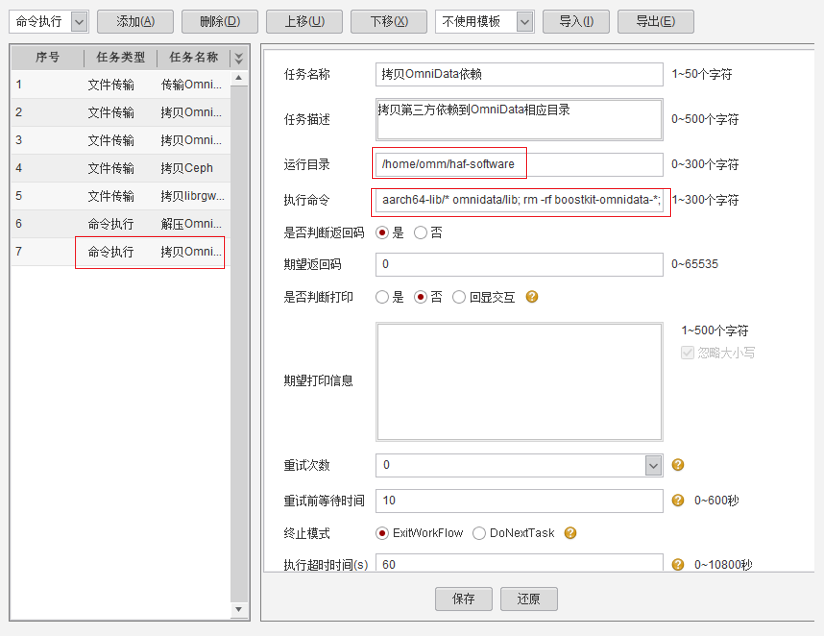824x636 pixels.
Task: Select task row 4 拷贝Ceph
Action: pos(121,168)
